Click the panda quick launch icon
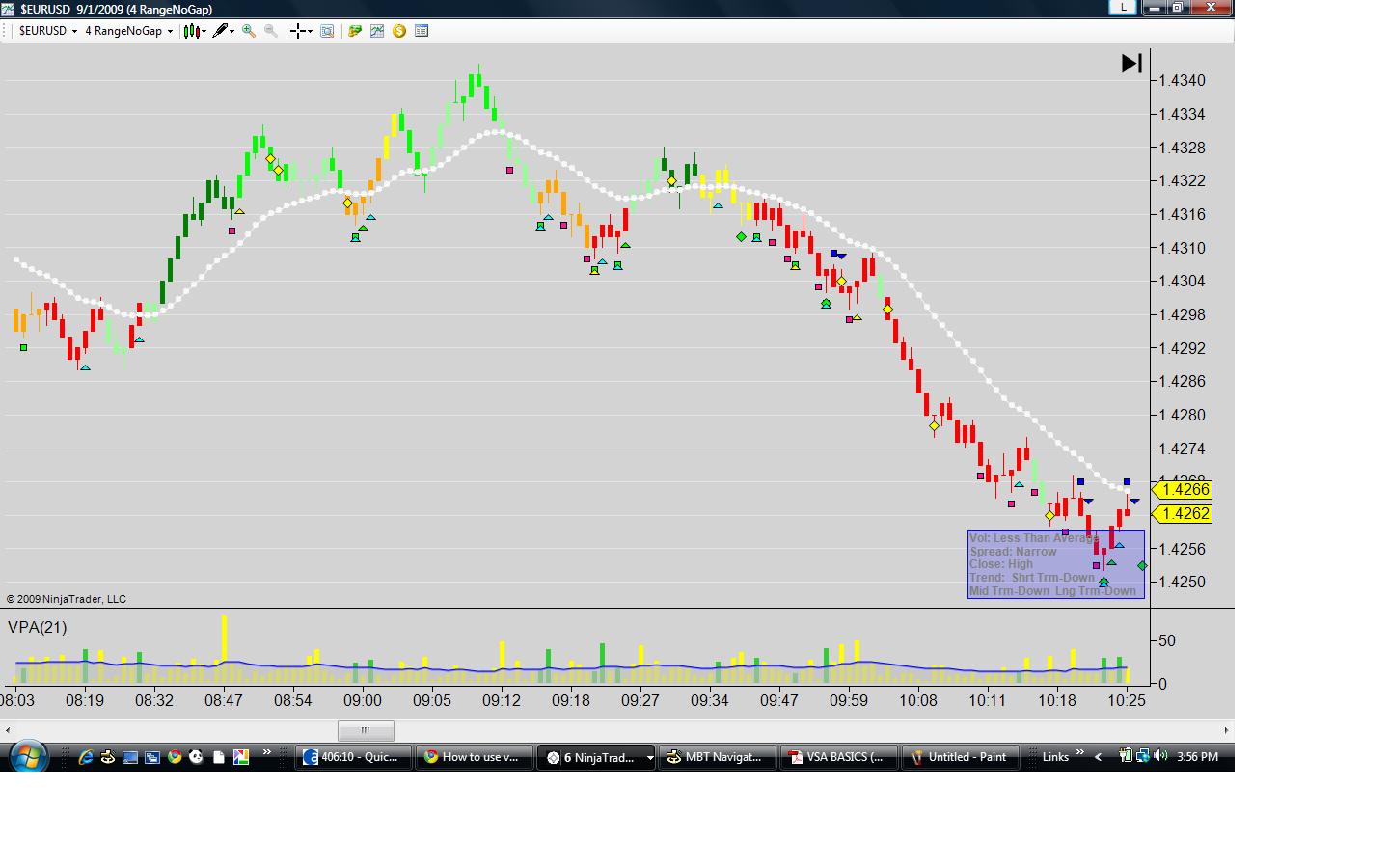 click(197, 757)
